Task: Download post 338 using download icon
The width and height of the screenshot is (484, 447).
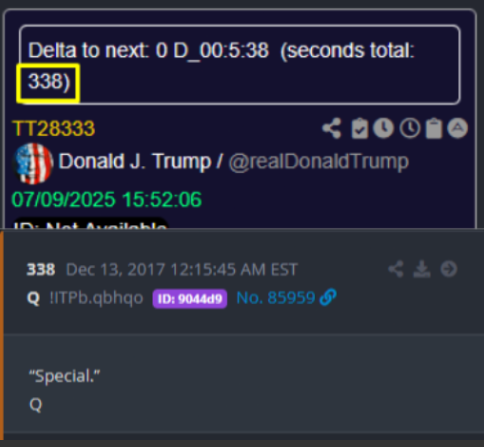Action: (422, 269)
